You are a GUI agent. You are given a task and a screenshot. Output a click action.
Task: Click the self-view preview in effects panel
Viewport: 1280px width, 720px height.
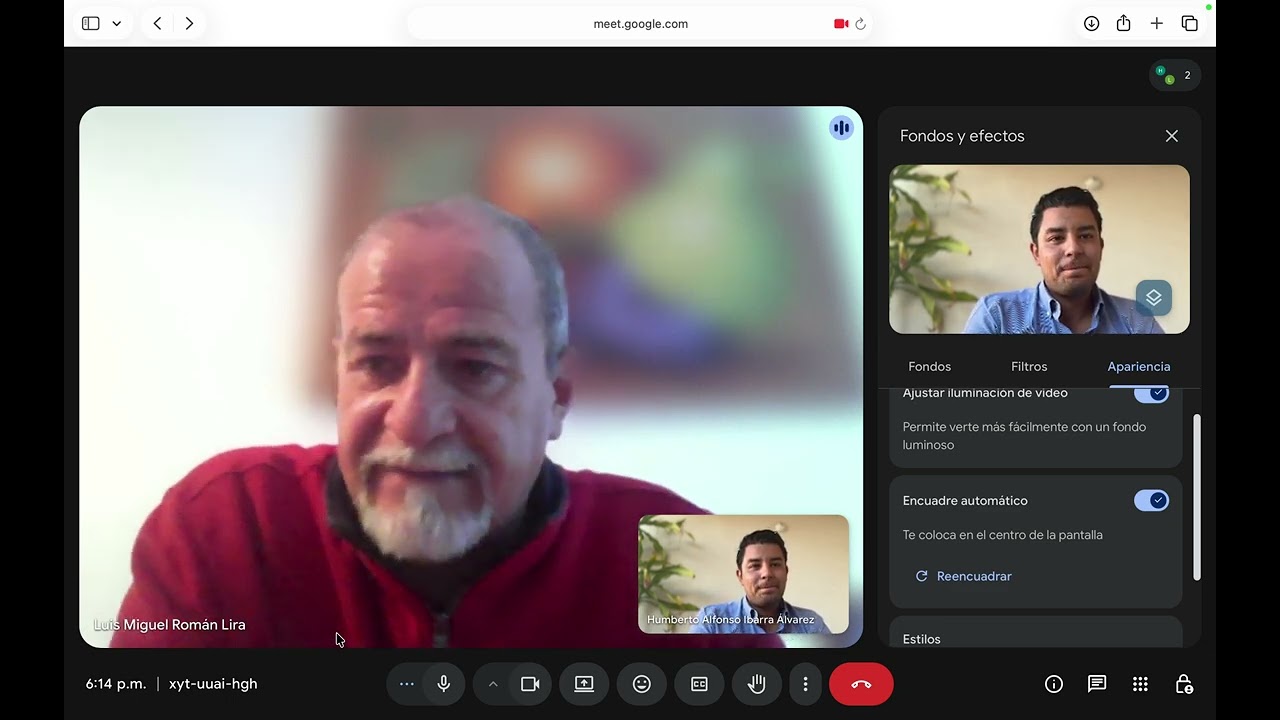(x=1039, y=249)
